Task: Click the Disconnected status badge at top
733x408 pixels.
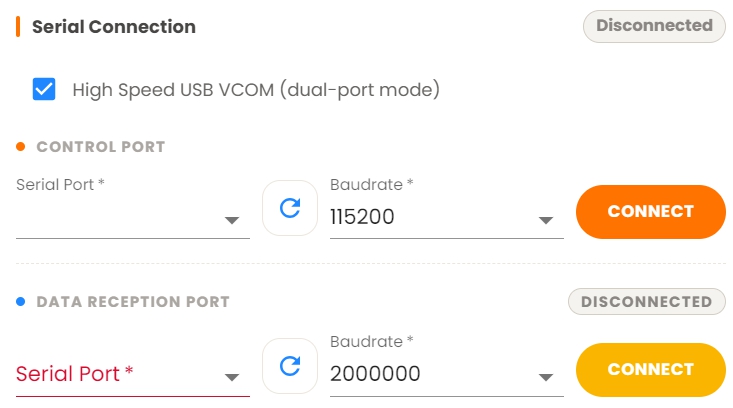Action: click(x=654, y=26)
